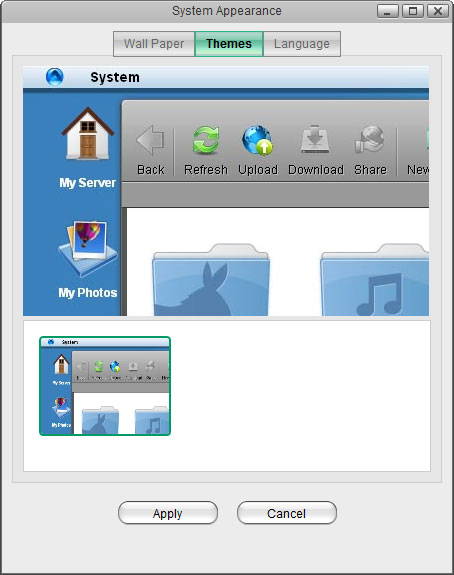Screen dimensions: 454x575
Task: Minimize the System Appearance window
Action: (x=388, y=11)
